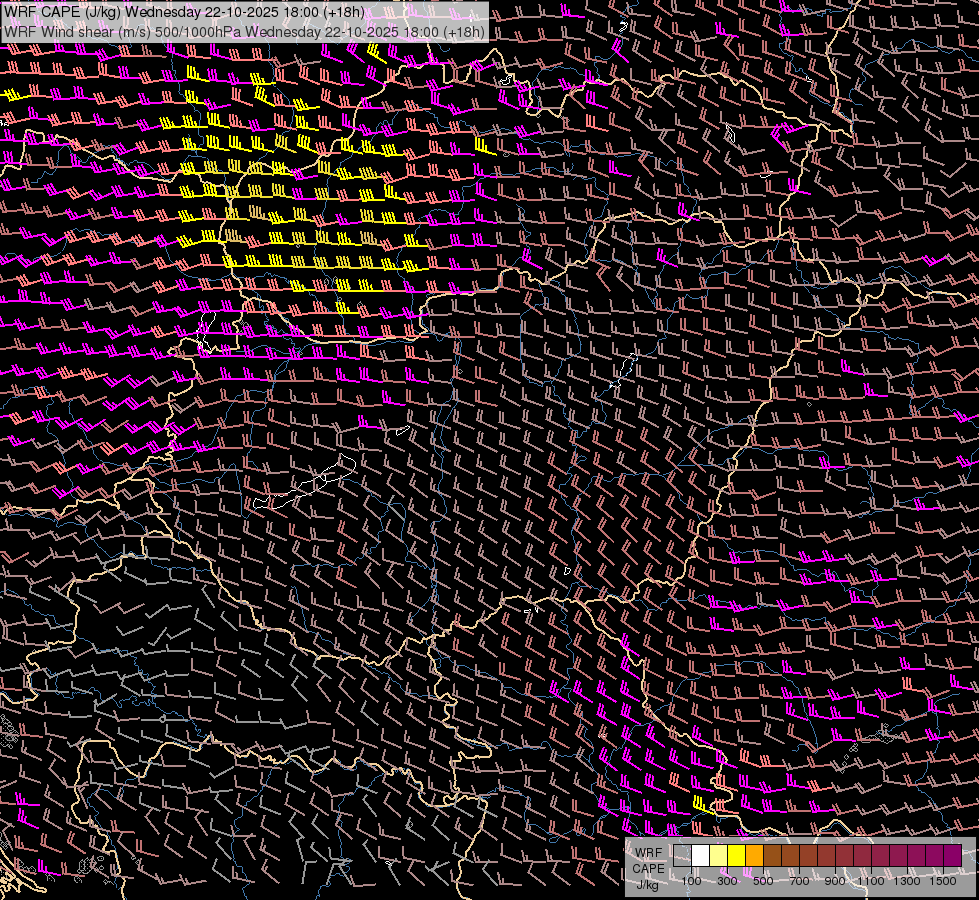Image resolution: width=979 pixels, height=900 pixels.
Task: Select the first brown swatch right of orange
Action: (773, 855)
